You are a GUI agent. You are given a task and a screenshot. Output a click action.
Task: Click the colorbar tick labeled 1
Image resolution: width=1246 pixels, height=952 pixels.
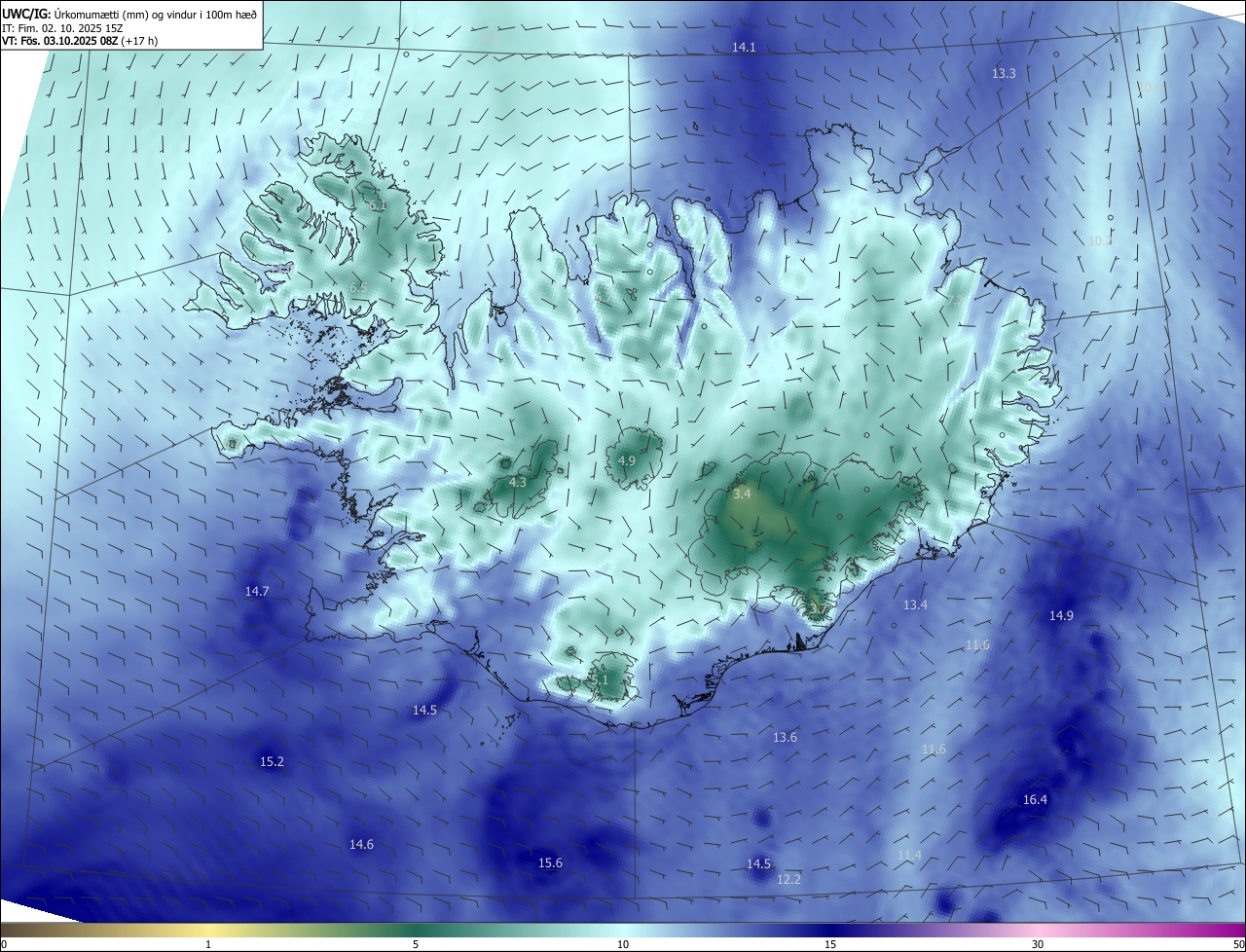(x=209, y=944)
